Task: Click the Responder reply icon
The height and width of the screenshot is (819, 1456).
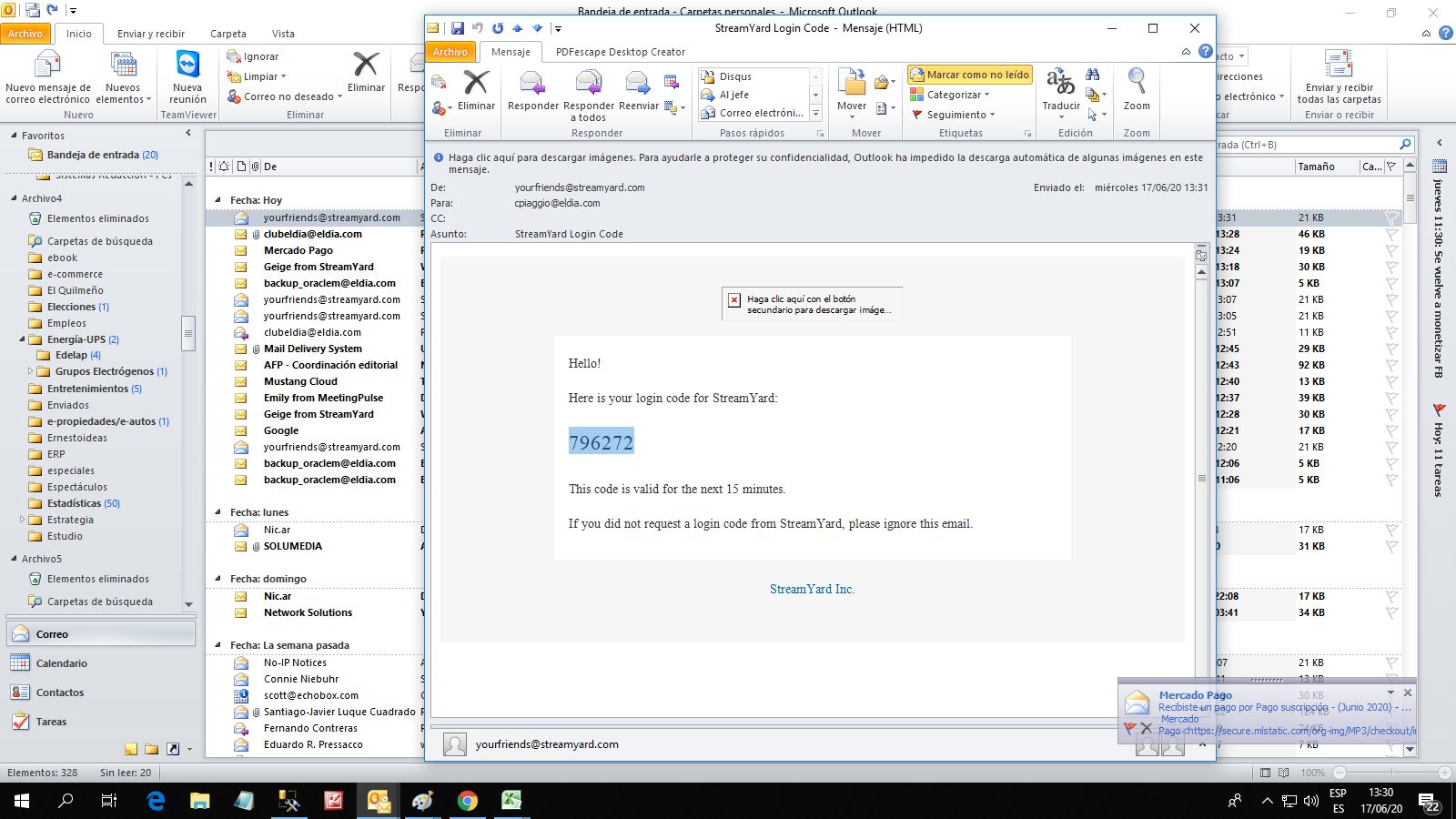Action: (532, 84)
